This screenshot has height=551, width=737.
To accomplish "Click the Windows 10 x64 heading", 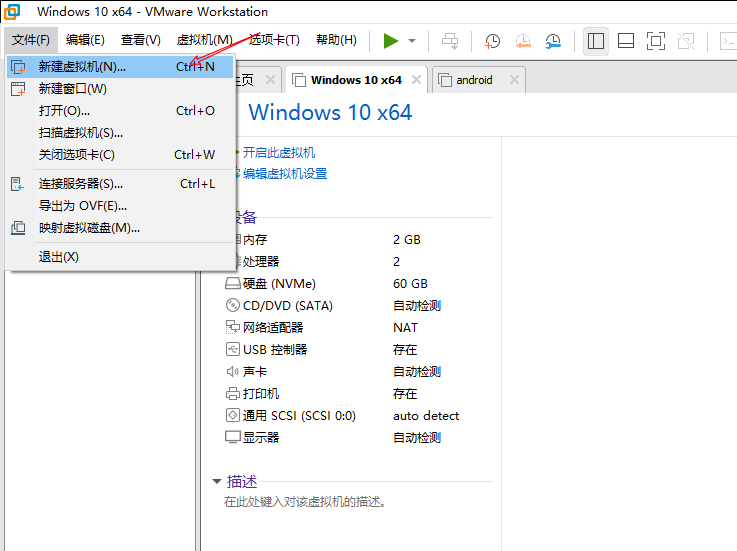I will coord(330,113).
